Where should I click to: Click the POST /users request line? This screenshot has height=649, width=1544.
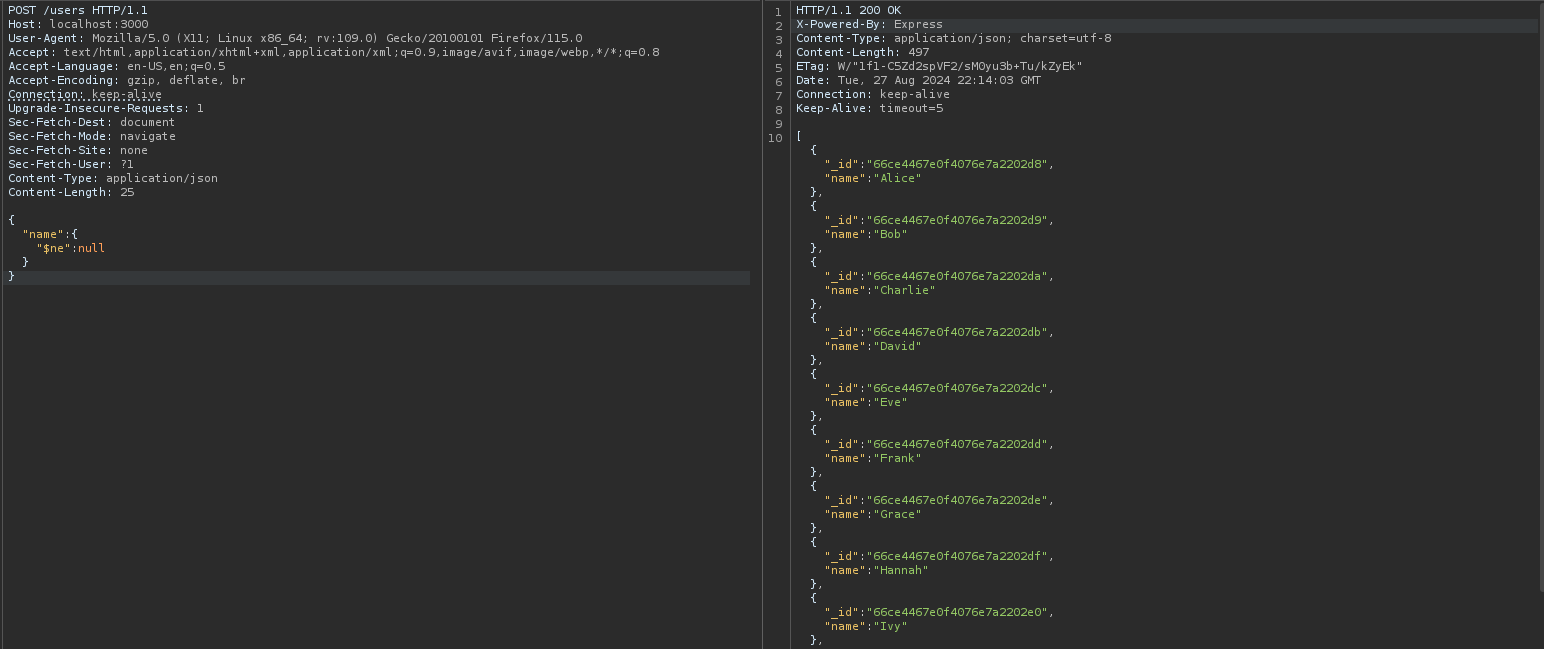[77, 10]
